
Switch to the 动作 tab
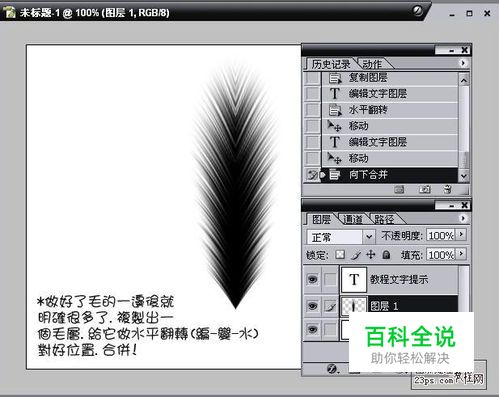[x=372, y=64]
